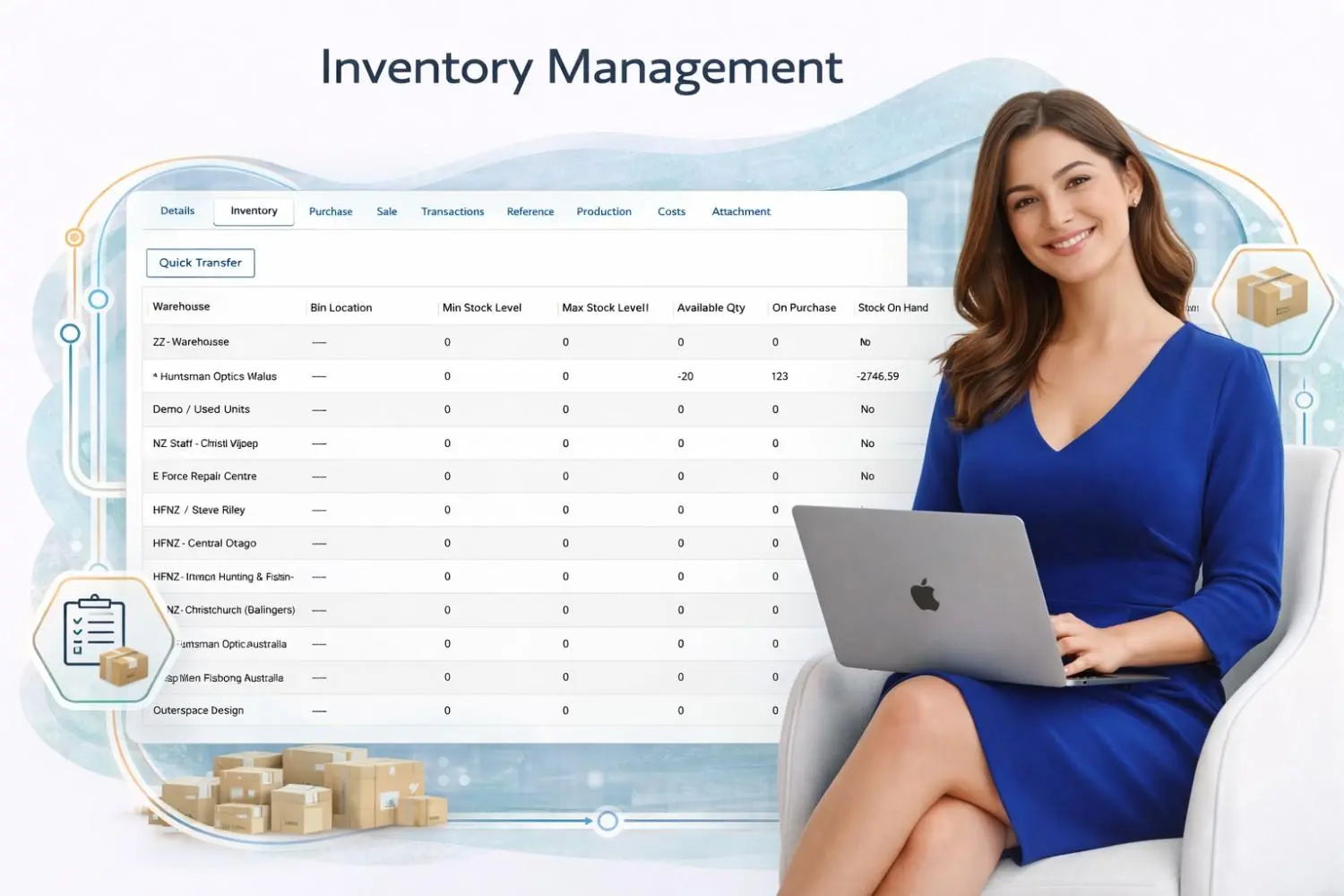Open the Transactions tab
The image size is (1344, 896).
452,211
